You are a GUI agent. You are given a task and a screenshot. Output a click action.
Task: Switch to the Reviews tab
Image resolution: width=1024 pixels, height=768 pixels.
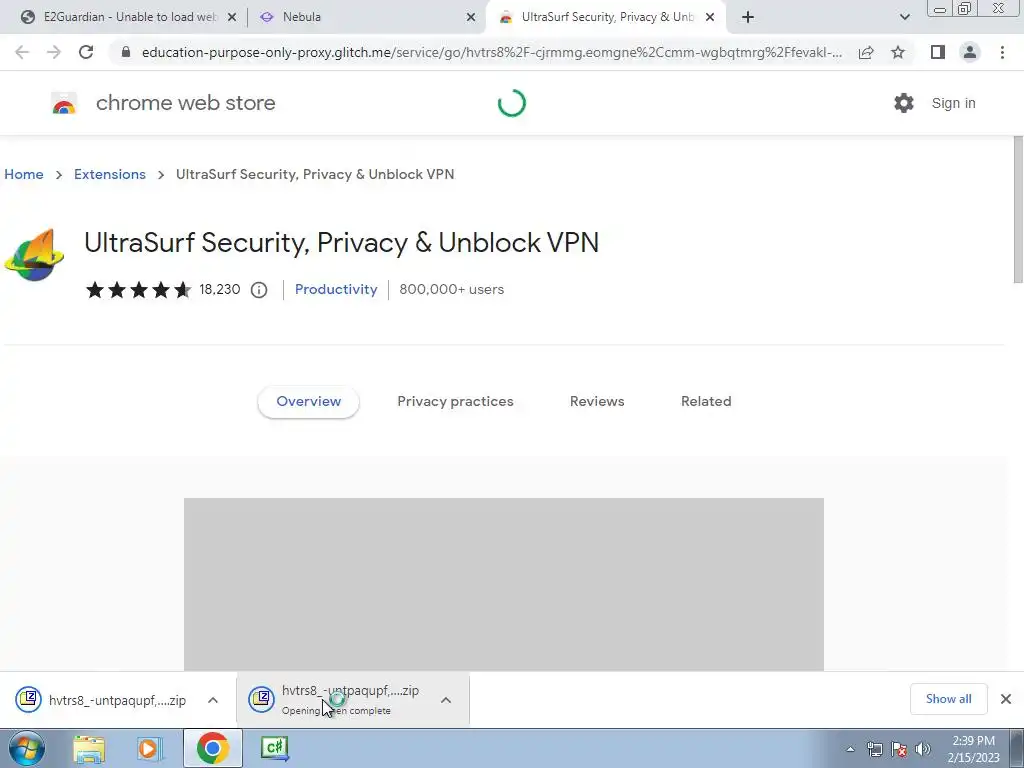(597, 401)
